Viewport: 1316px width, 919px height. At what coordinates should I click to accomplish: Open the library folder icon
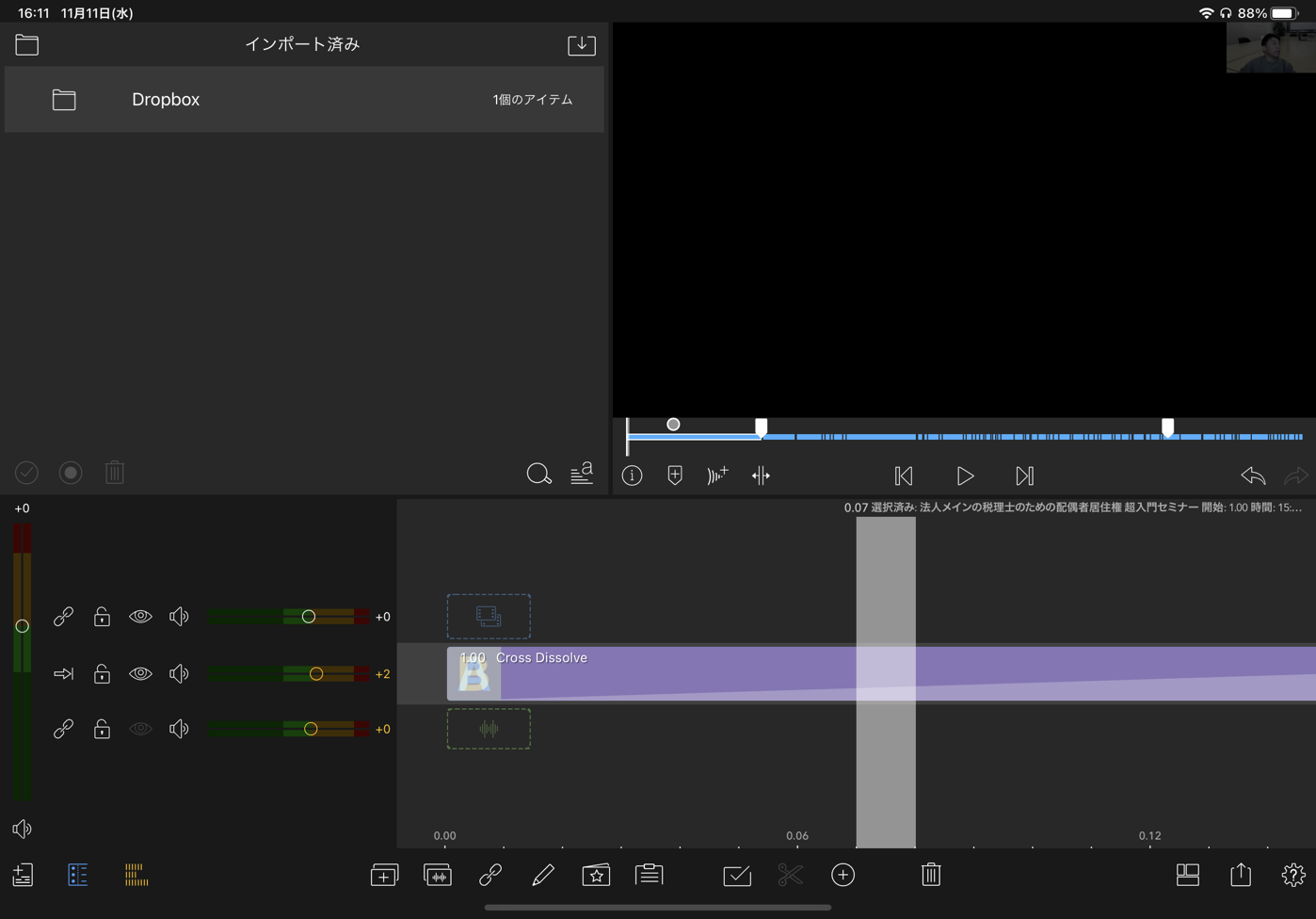(x=27, y=45)
